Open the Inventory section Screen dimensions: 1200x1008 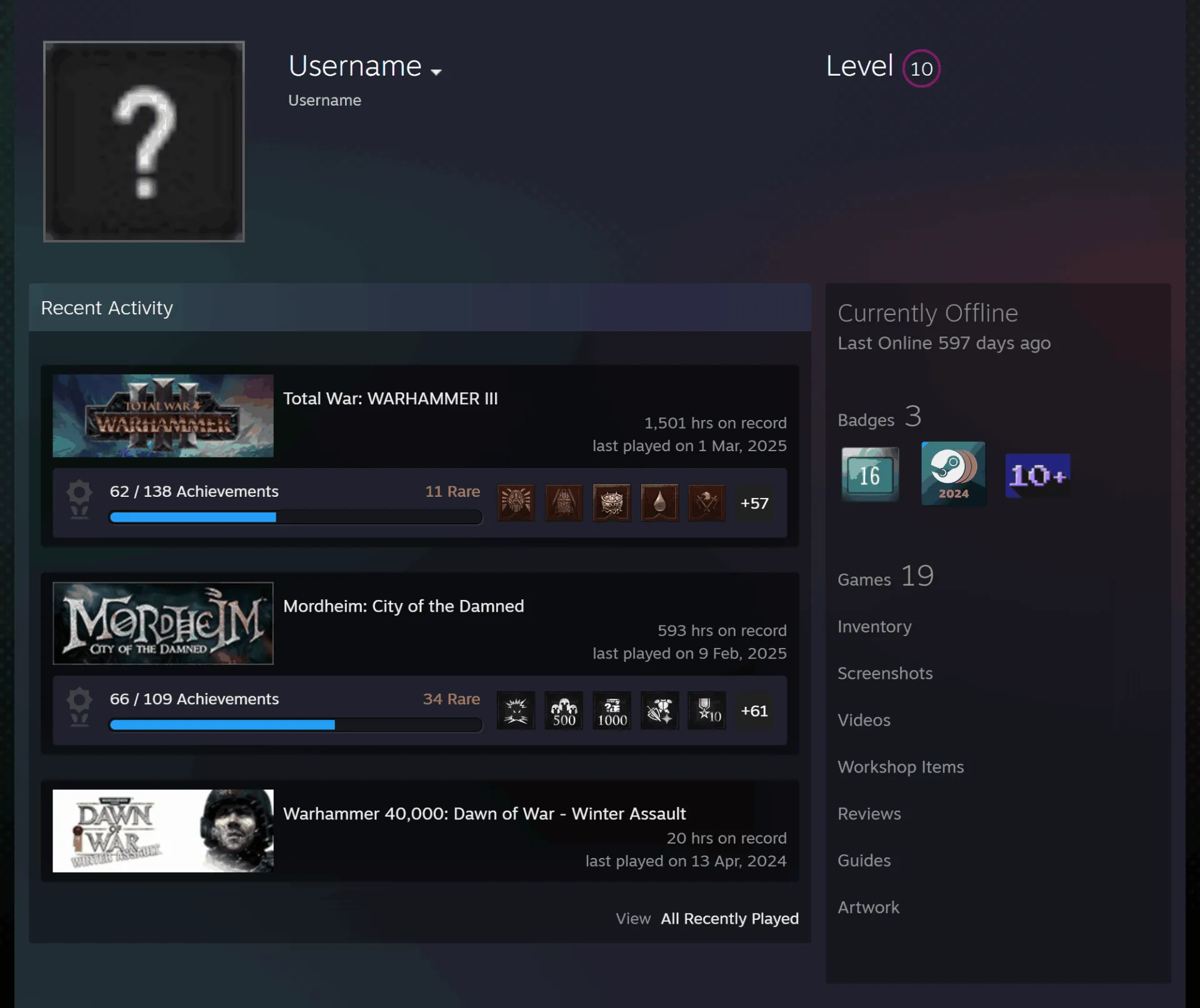coord(874,627)
